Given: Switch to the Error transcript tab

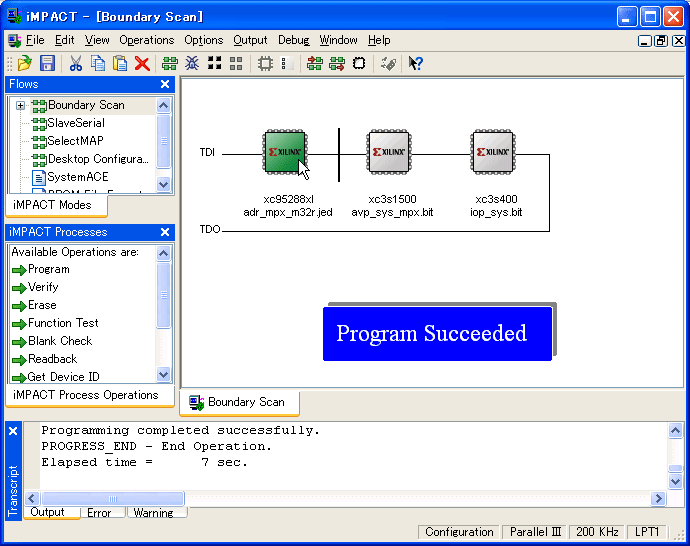Looking at the screenshot, I should tap(99, 513).
